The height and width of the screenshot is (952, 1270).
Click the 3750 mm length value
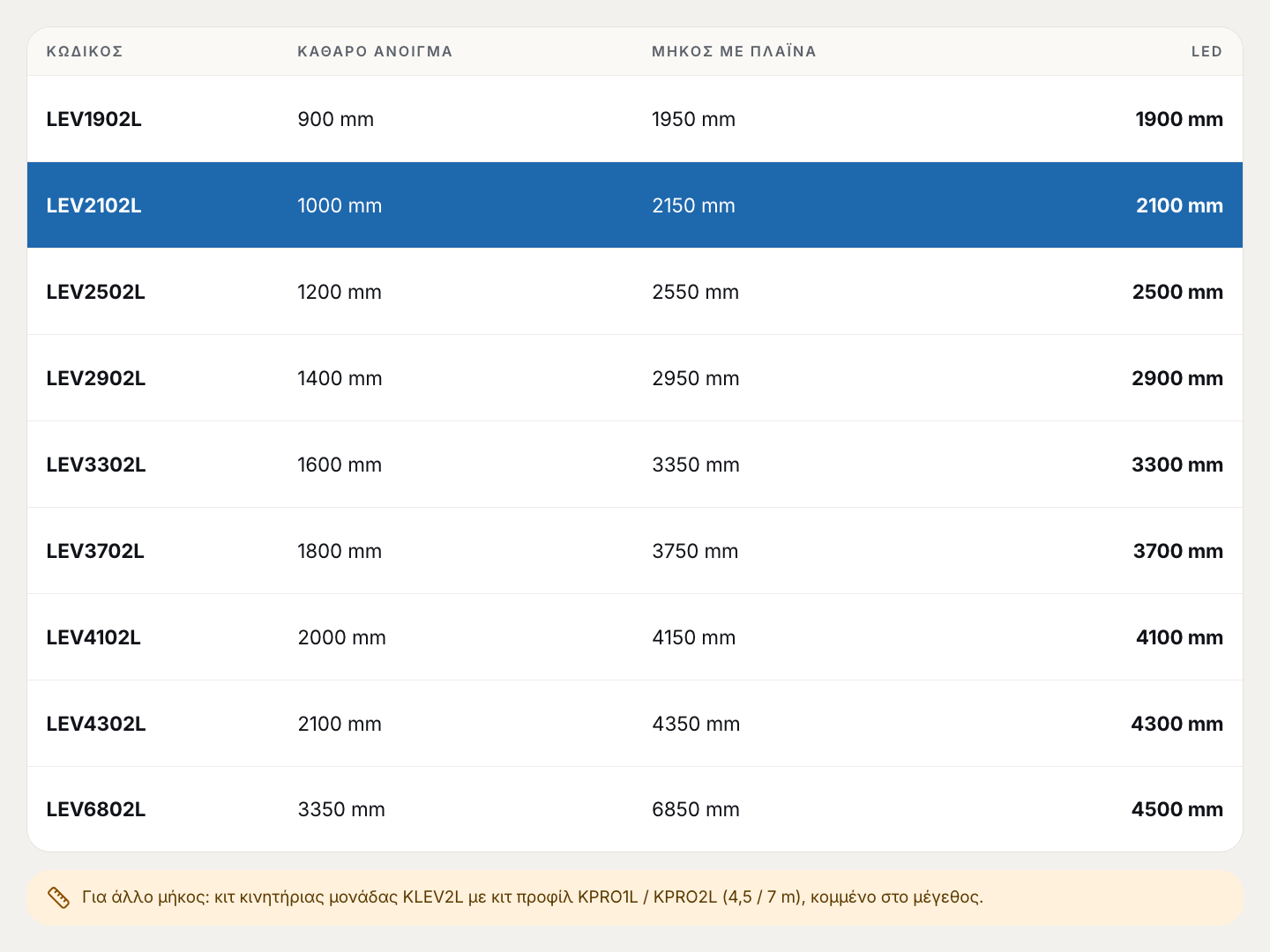[695, 551]
